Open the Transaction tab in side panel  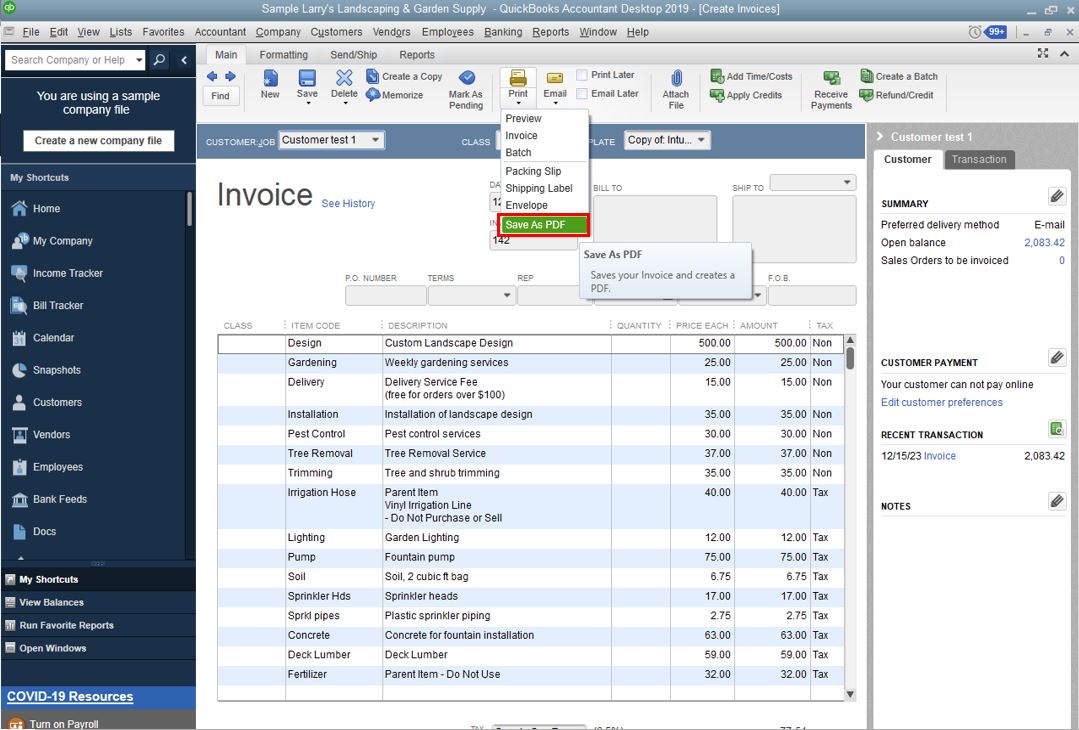pyautogui.click(x=979, y=159)
